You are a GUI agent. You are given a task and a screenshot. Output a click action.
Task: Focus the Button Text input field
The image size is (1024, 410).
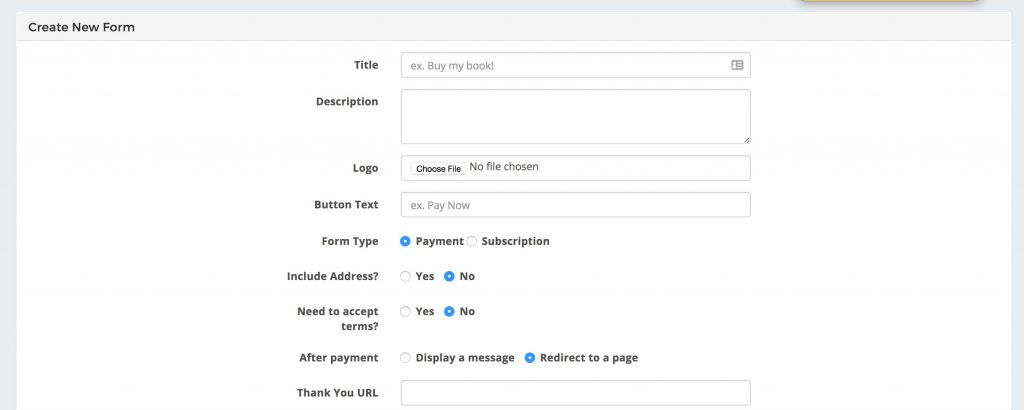pos(575,205)
